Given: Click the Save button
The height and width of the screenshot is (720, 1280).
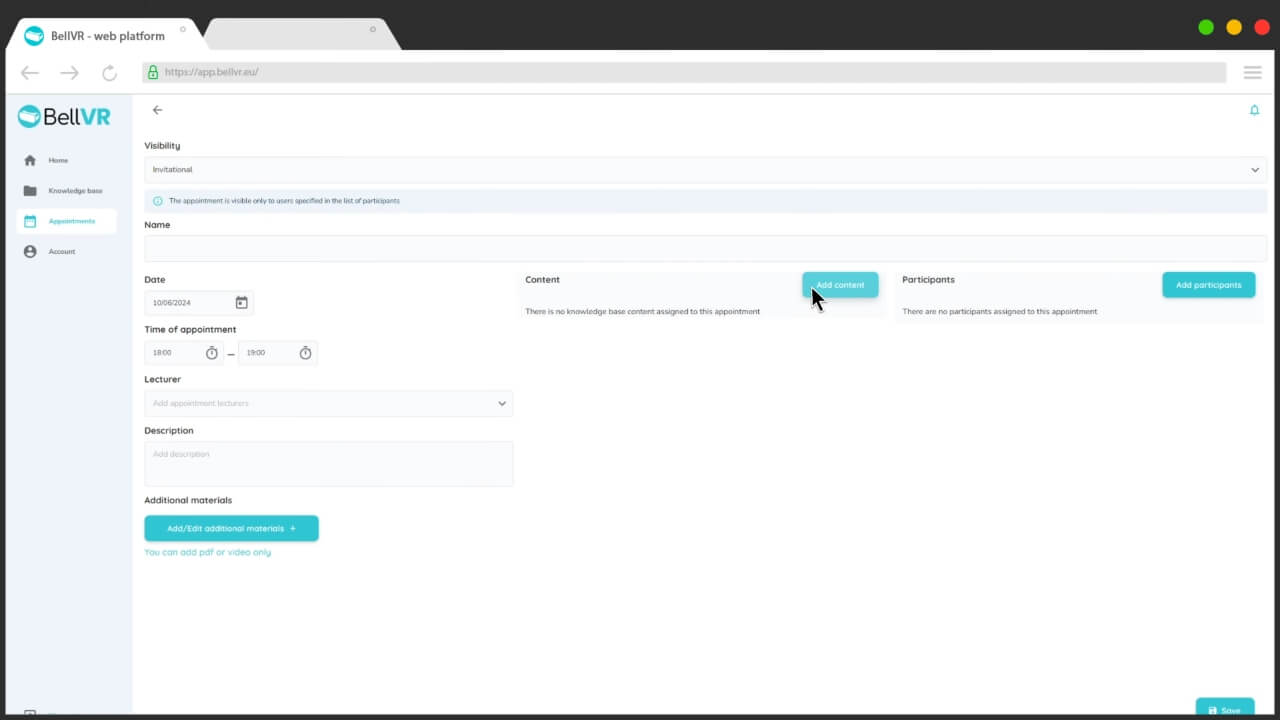Looking at the screenshot, I should click(1225, 709).
